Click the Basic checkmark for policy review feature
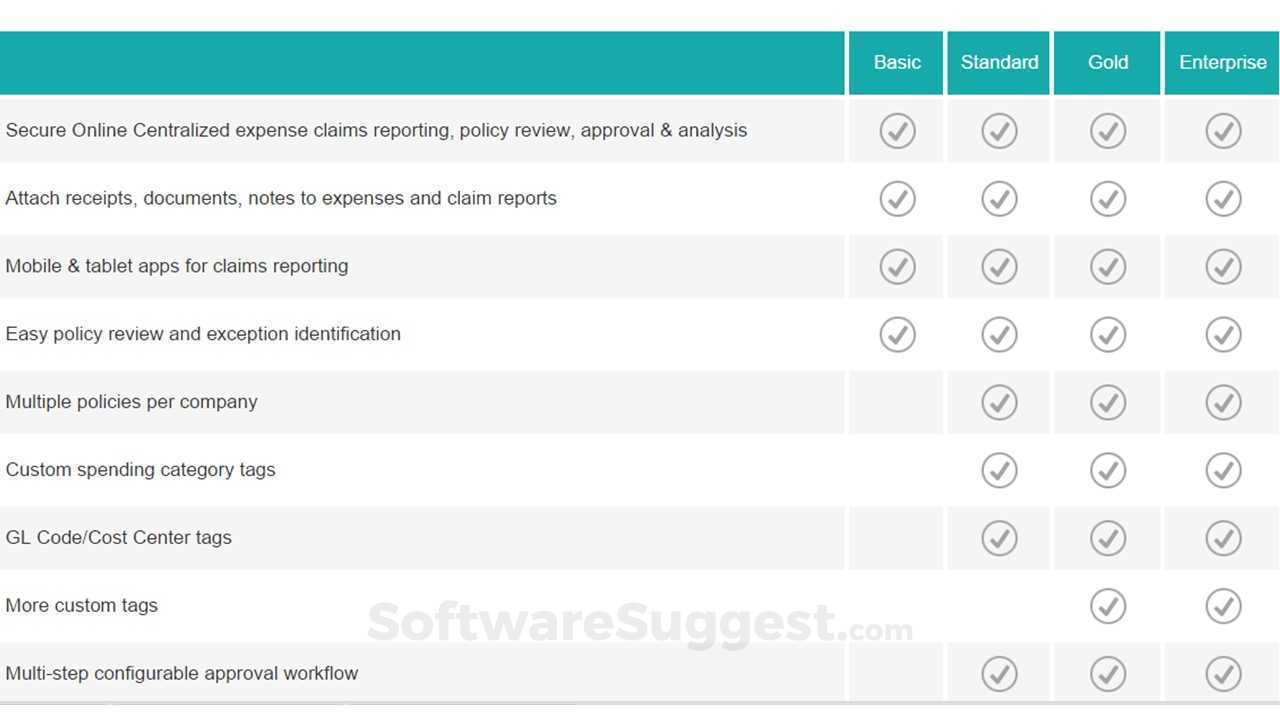1280x720 pixels. pos(896,334)
